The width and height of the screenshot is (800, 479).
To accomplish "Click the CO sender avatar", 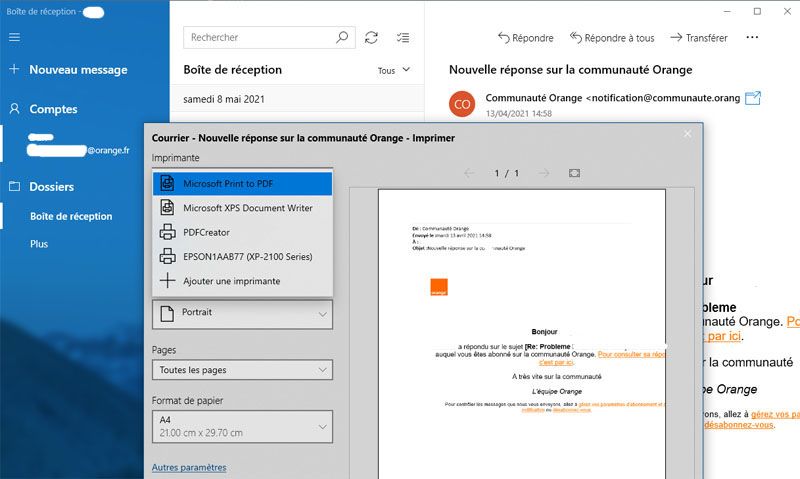I will tap(462, 104).
